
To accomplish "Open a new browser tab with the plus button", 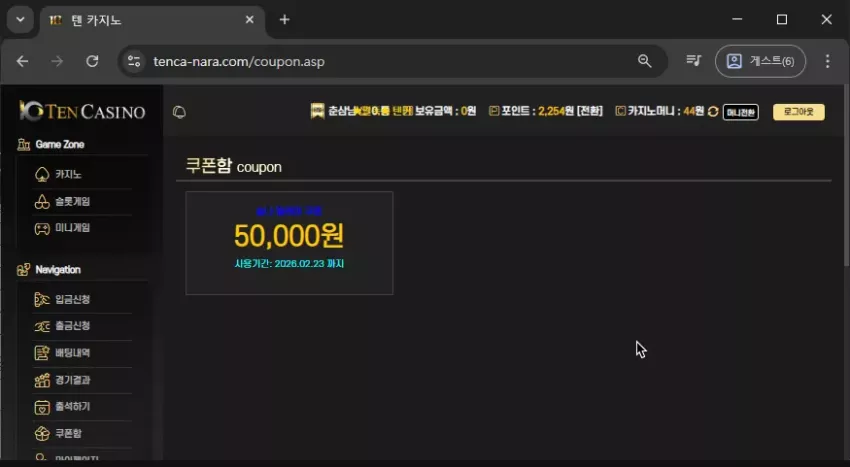I will tap(284, 20).
